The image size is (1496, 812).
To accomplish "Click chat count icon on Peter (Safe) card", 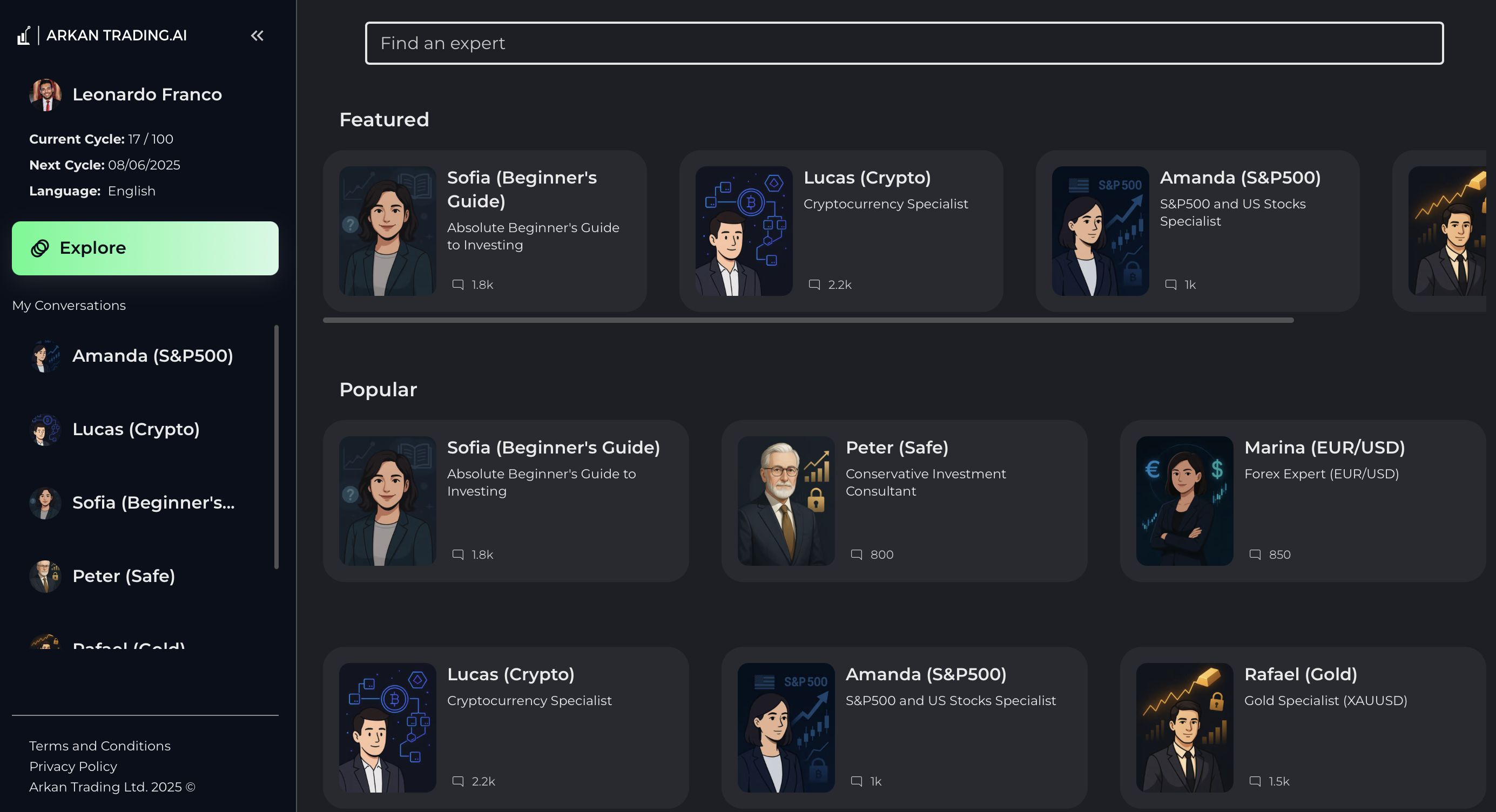I will coord(856,554).
